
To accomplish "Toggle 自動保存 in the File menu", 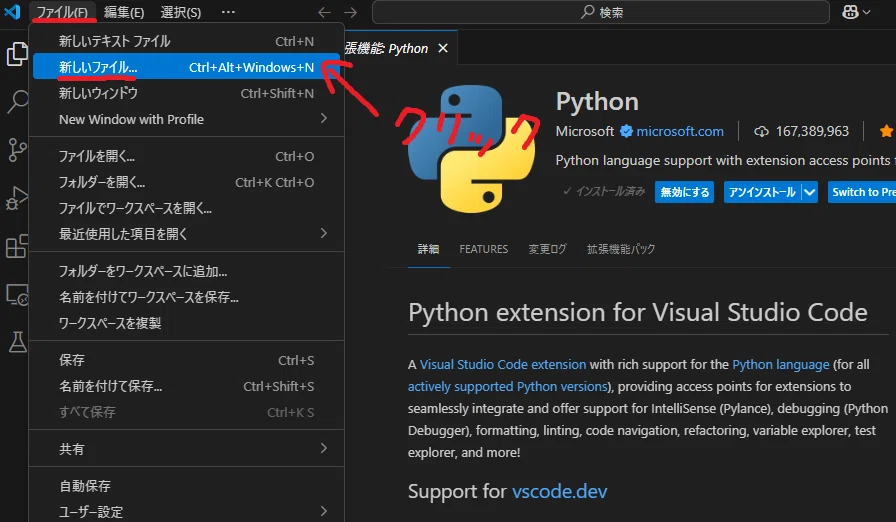I will click(x=186, y=486).
